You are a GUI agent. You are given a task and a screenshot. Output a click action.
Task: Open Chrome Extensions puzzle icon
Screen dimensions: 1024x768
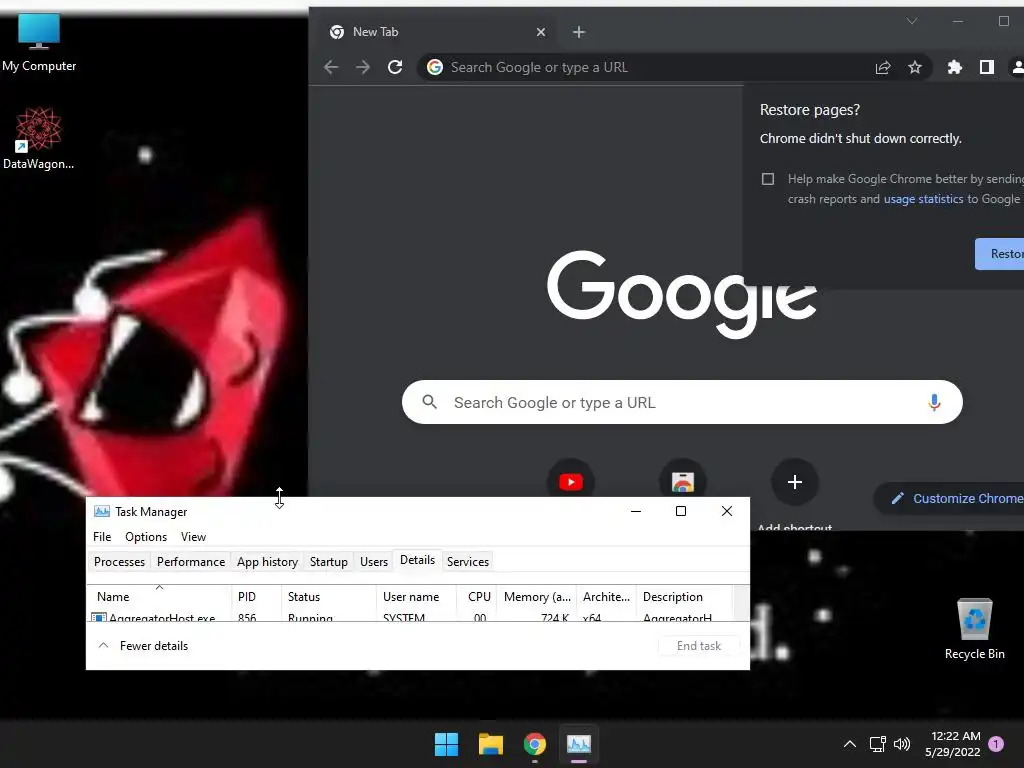955,67
